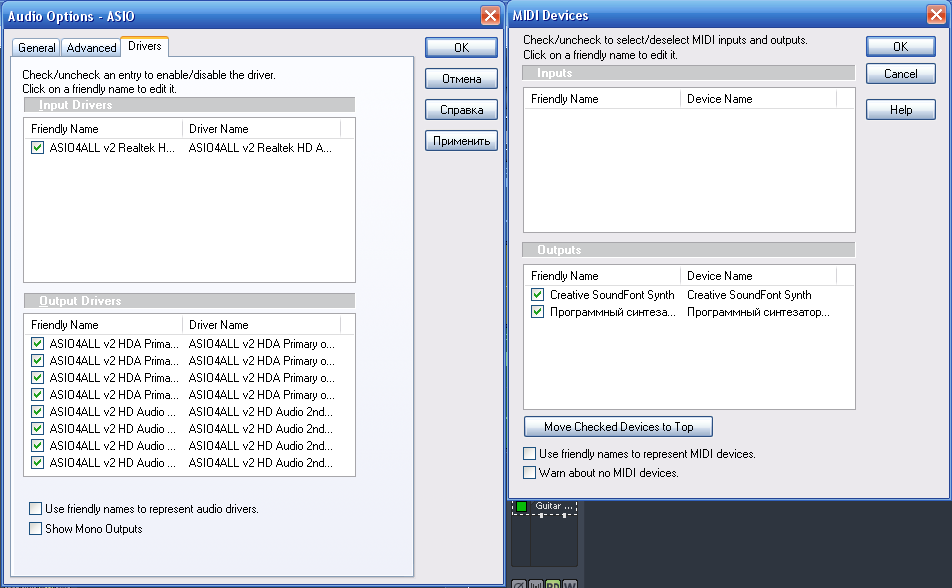952x588 pixels.
Task: Click Input Drivers Driver Name column header
Action: (x=262, y=129)
